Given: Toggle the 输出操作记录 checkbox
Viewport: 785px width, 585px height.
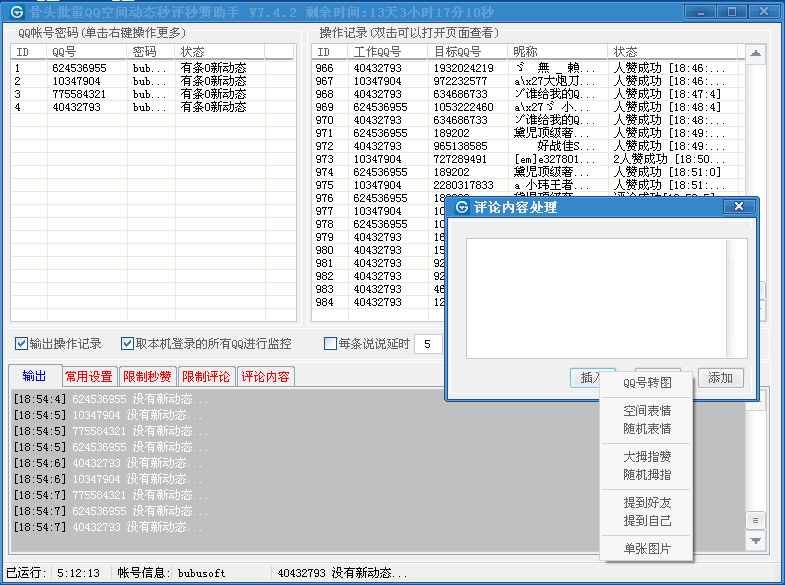Looking at the screenshot, I should coord(22,344).
